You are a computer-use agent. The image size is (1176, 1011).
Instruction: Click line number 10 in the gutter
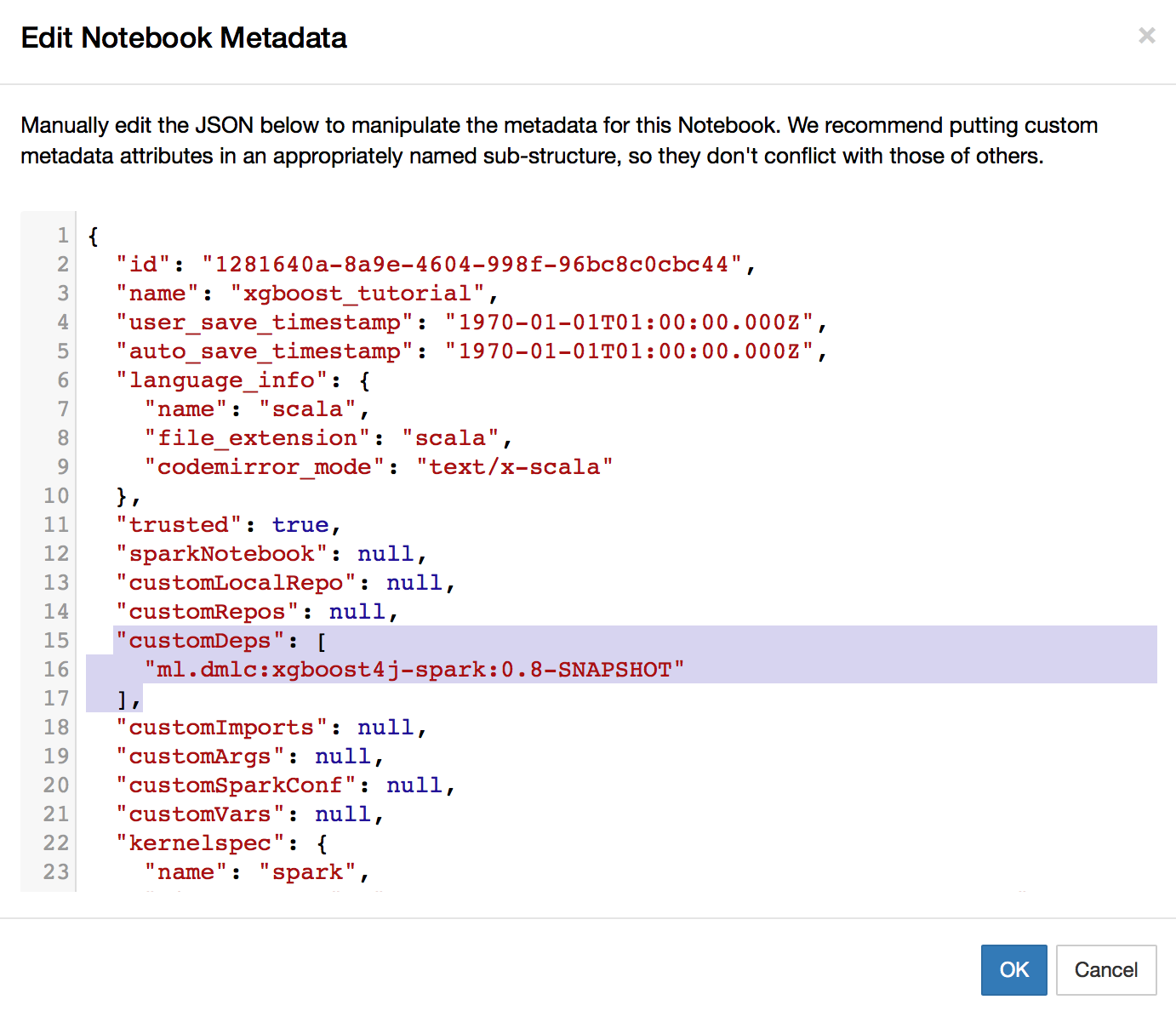56,496
